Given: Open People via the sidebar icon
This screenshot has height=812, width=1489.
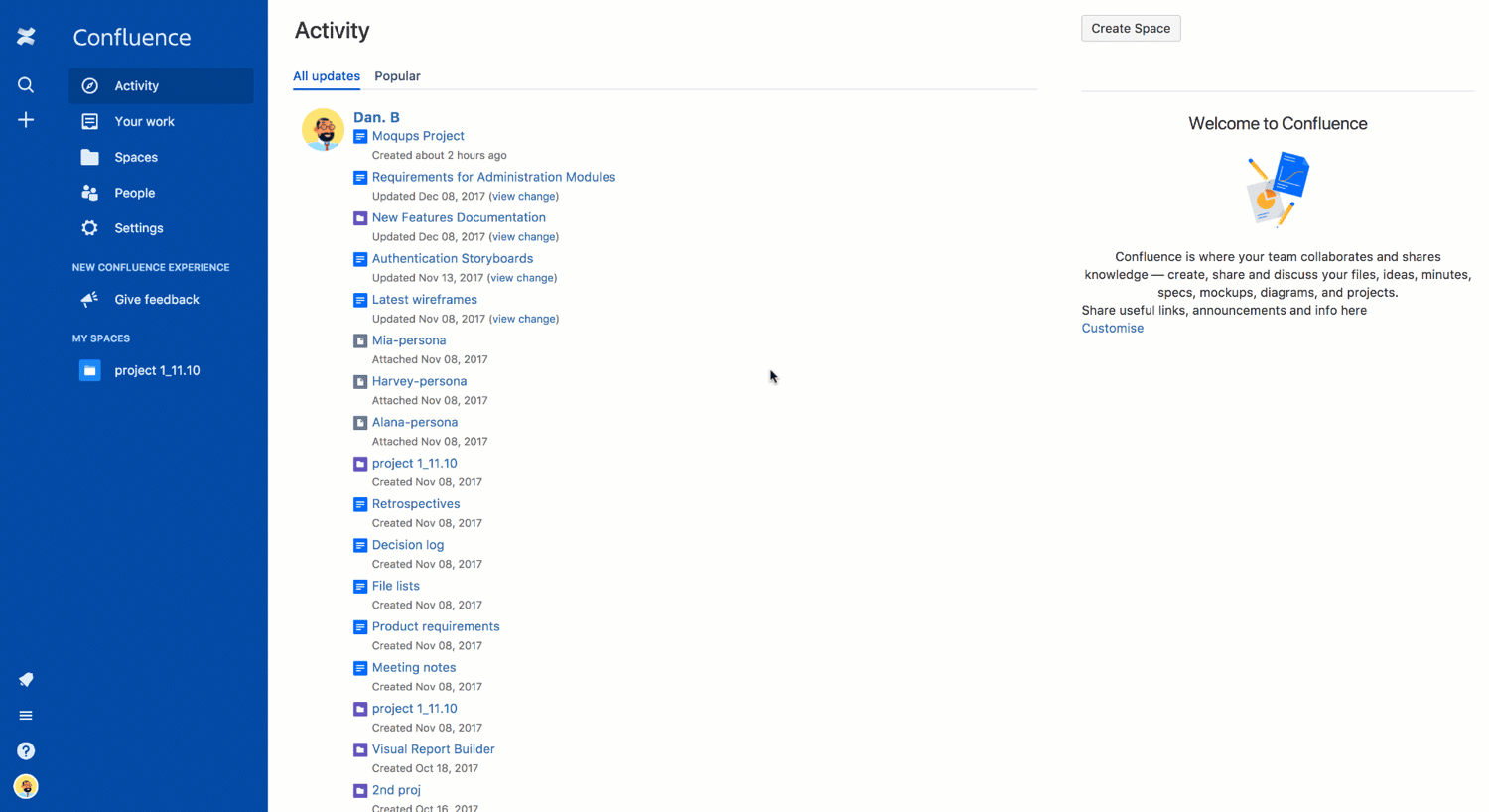Looking at the screenshot, I should point(89,193).
